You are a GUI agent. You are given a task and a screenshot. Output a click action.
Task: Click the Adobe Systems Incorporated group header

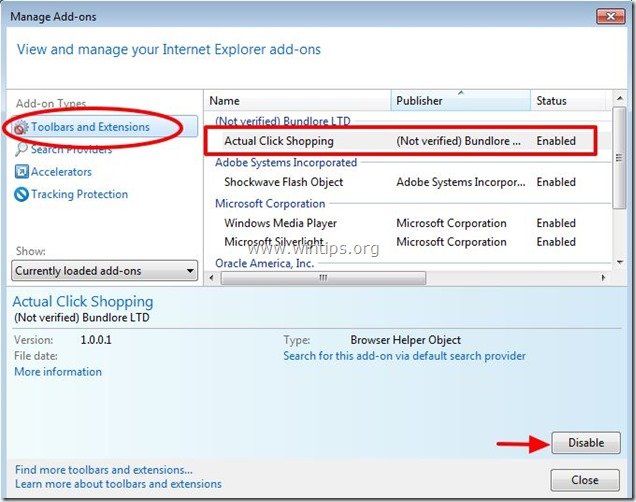286,163
